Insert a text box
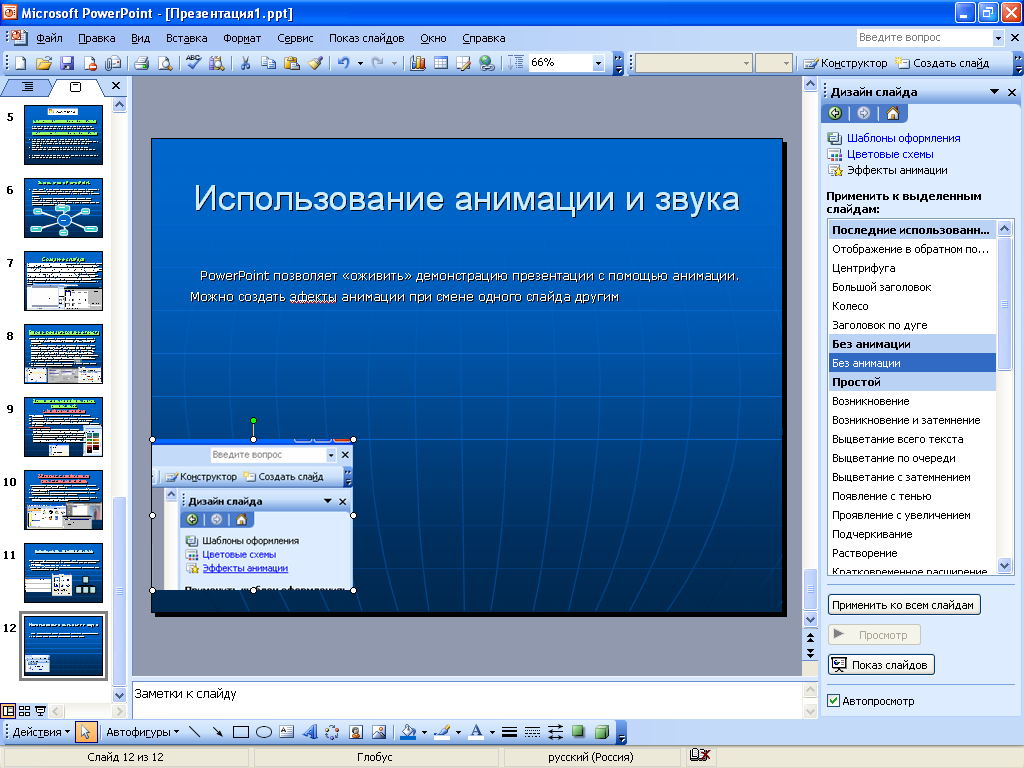 [x=287, y=732]
